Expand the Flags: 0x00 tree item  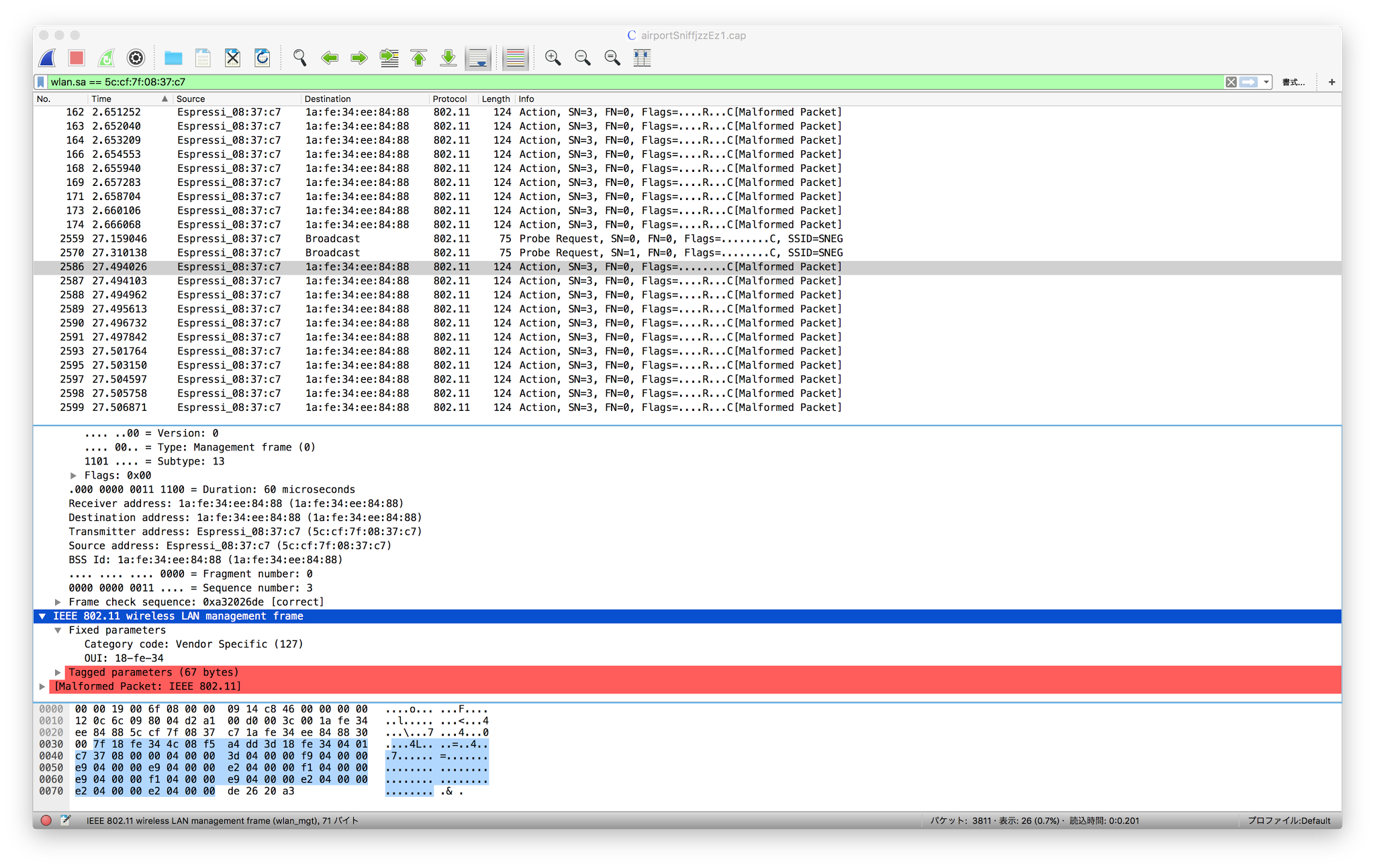[x=73, y=475]
